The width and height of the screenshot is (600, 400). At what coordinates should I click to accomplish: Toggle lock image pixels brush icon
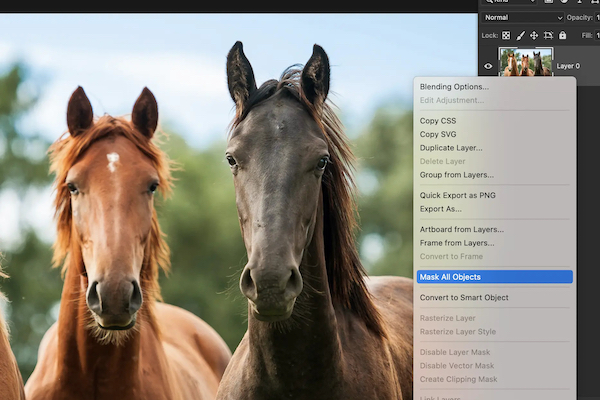pos(520,36)
